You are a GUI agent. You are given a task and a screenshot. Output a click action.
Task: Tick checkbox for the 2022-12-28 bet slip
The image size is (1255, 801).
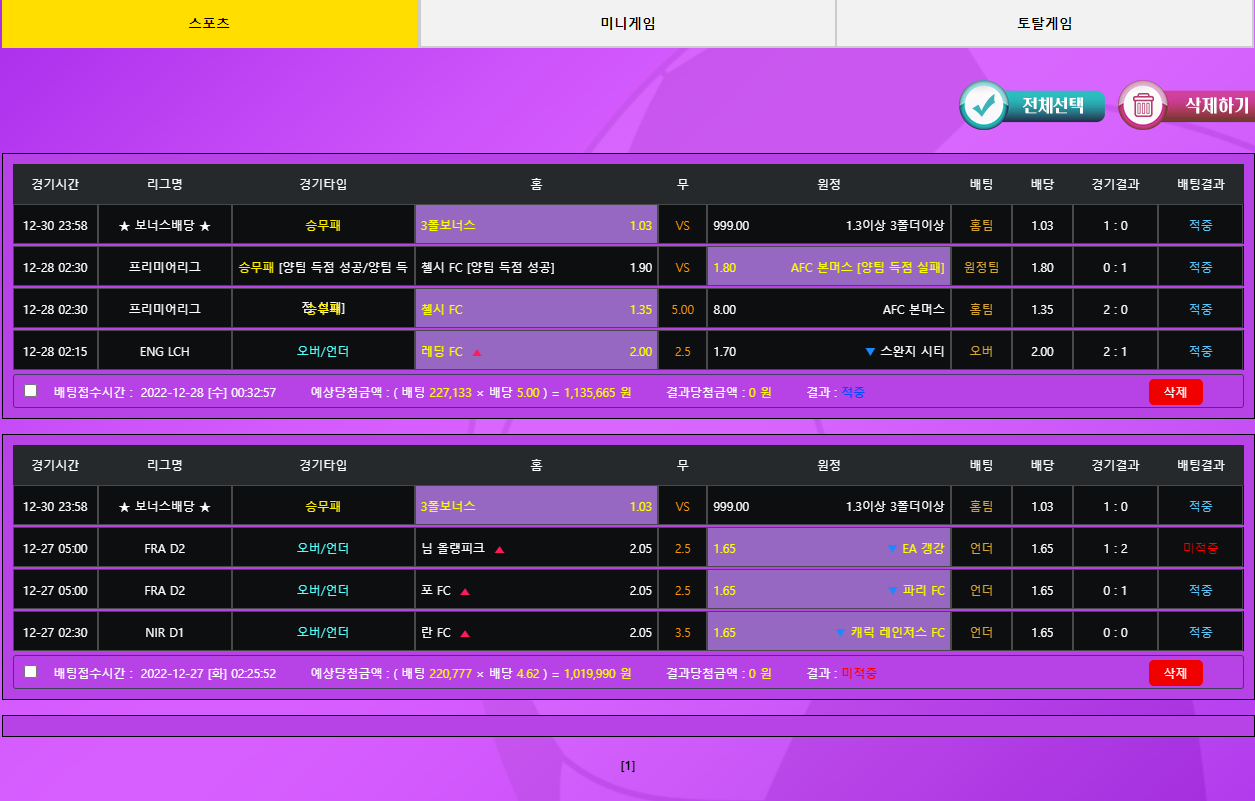[x=31, y=391]
